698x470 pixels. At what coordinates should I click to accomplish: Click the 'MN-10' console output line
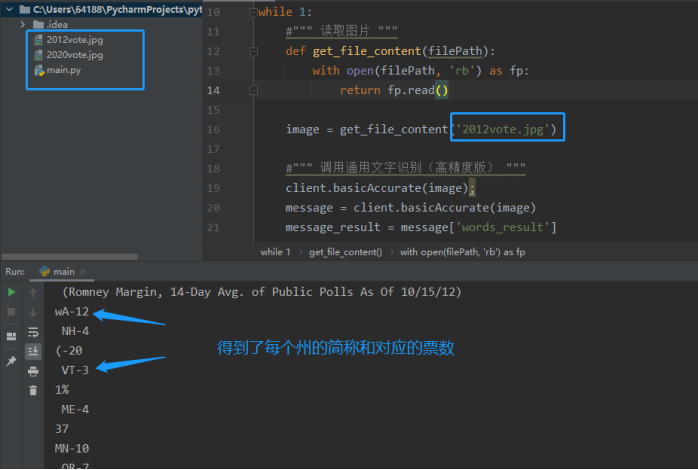(72, 449)
